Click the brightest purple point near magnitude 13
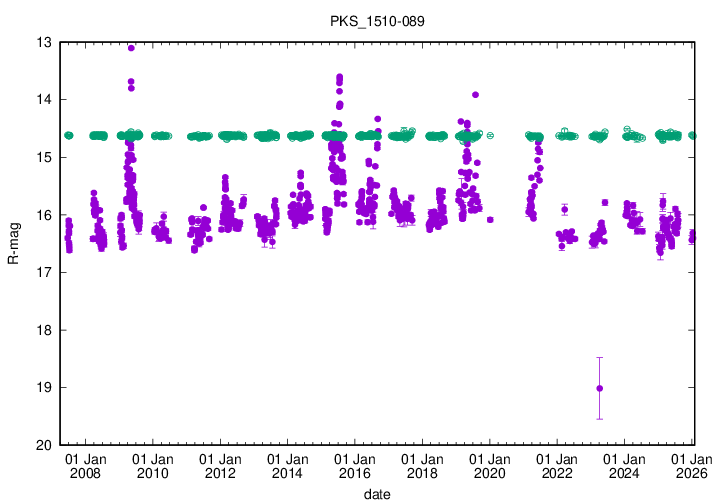720x504 pixels. pos(131,47)
